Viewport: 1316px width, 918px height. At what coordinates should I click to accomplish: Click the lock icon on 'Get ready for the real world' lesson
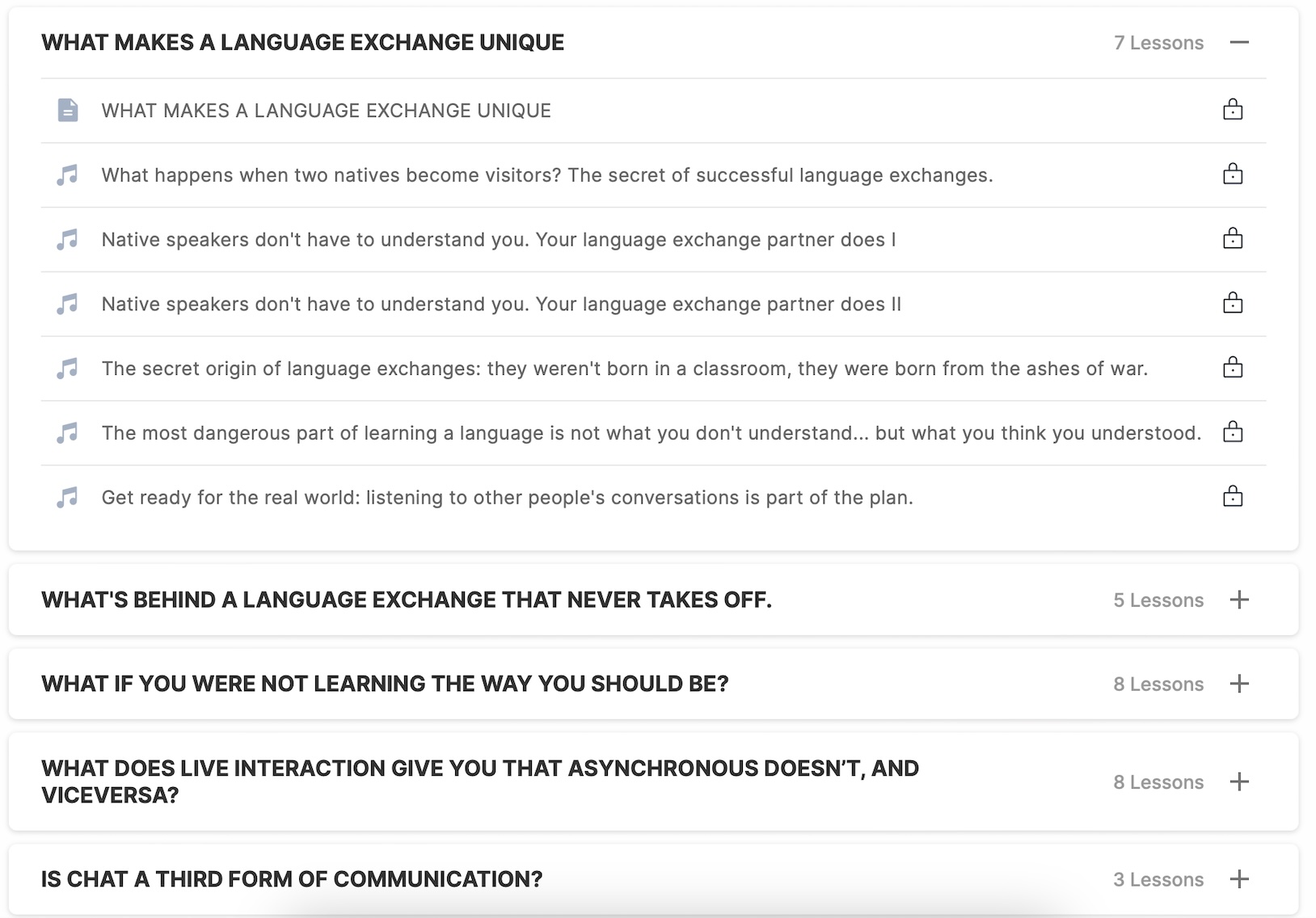(x=1233, y=496)
